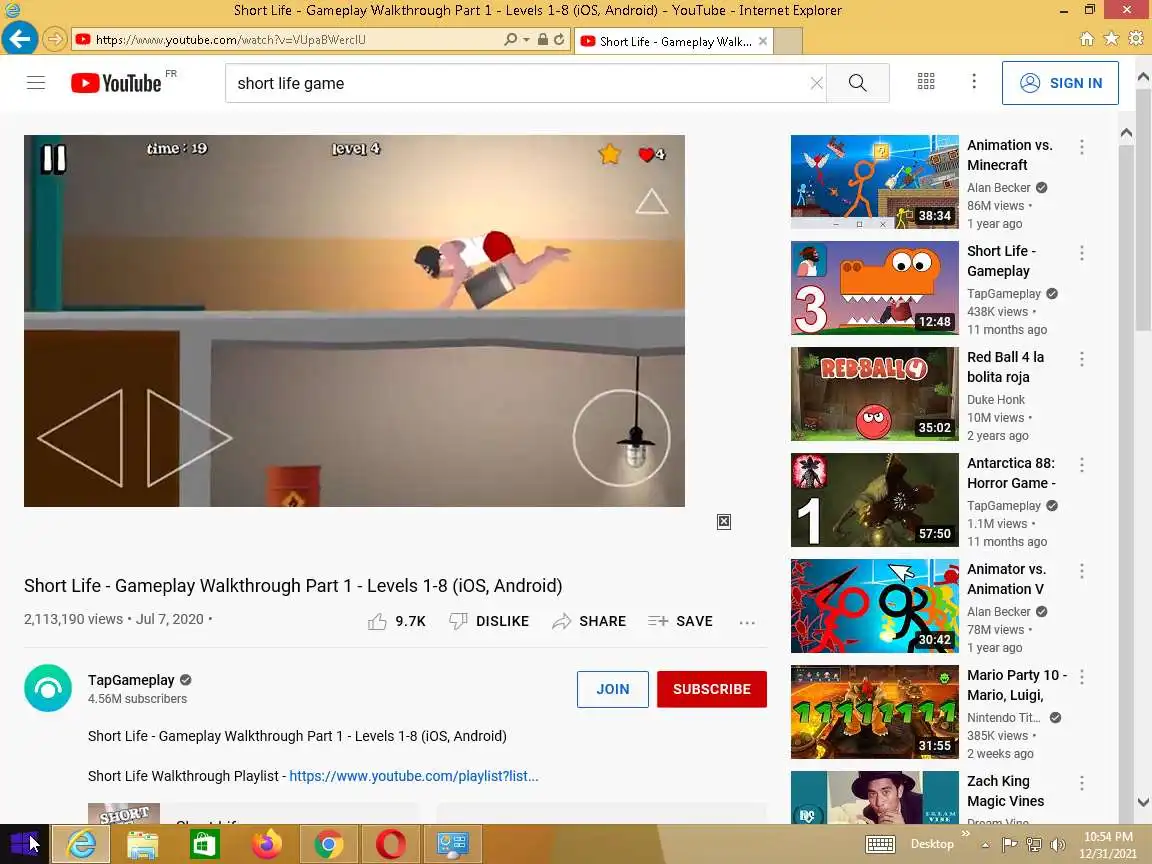
Task: Open the YouTube apps grid
Action: [926, 82]
